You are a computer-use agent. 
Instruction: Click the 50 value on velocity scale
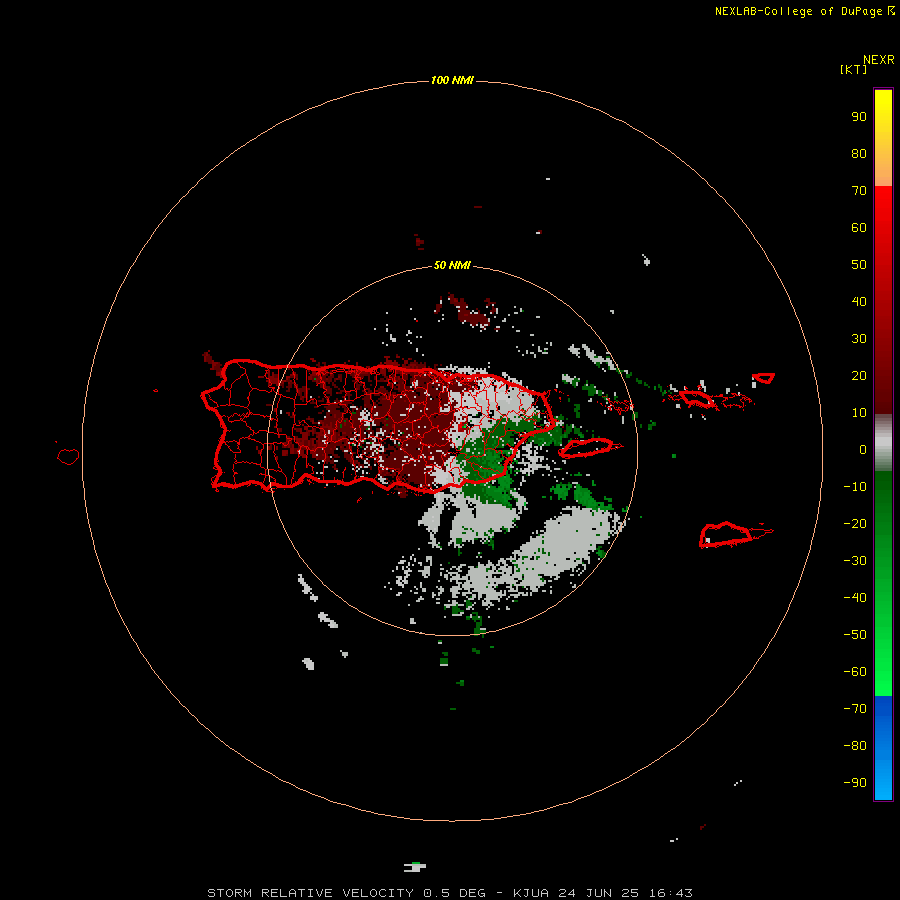pos(859,265)
